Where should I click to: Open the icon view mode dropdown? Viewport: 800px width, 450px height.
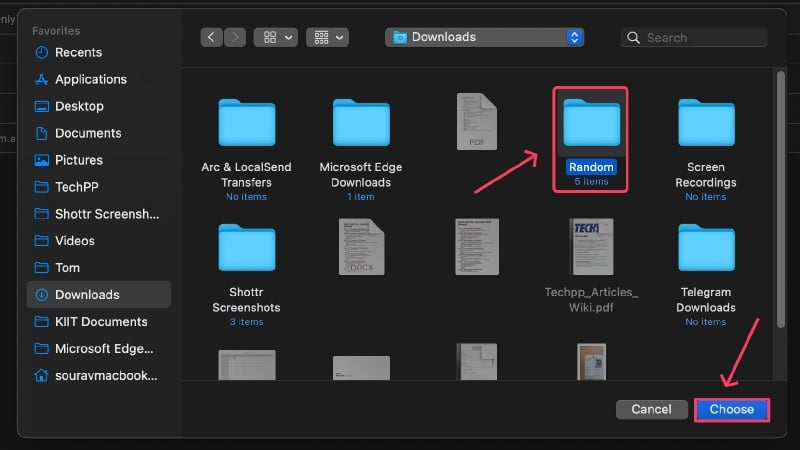276,37
